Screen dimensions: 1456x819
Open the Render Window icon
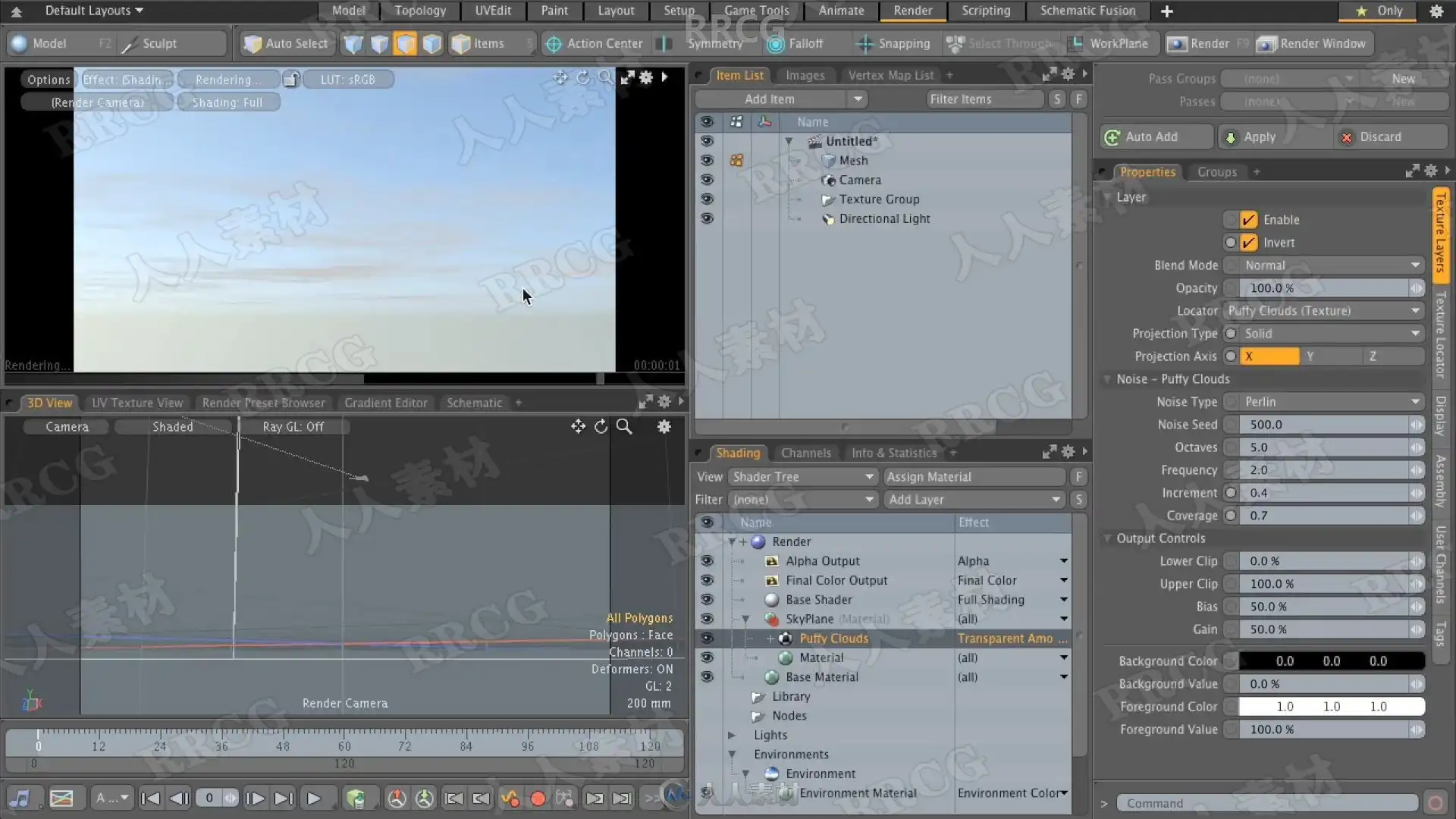(1266, 44)
